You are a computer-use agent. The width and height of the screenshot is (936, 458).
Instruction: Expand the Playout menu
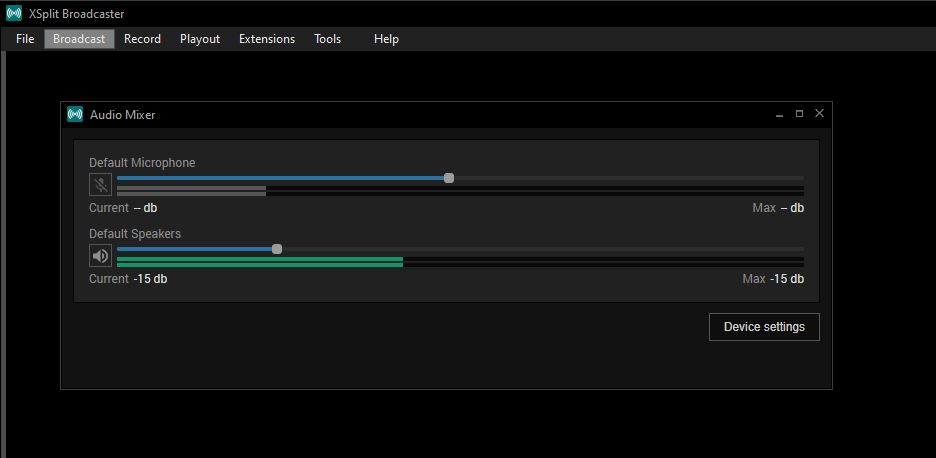[200, 39]
